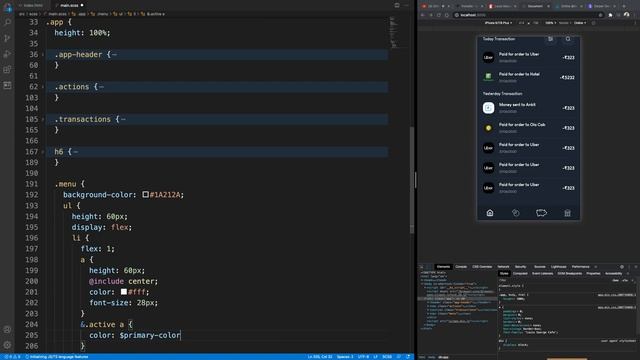
Task: Click UTF-8 encoding in the status bar
Action: (x=363, y=357)
